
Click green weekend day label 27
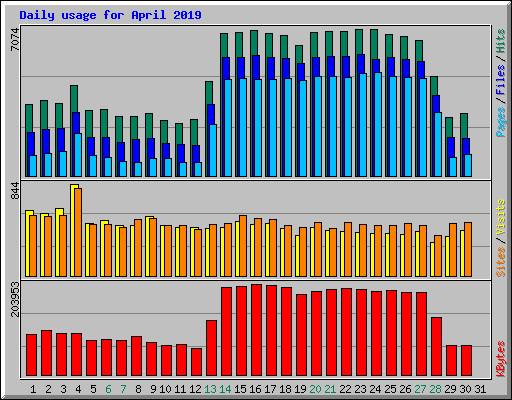click(x=420, y=389)
